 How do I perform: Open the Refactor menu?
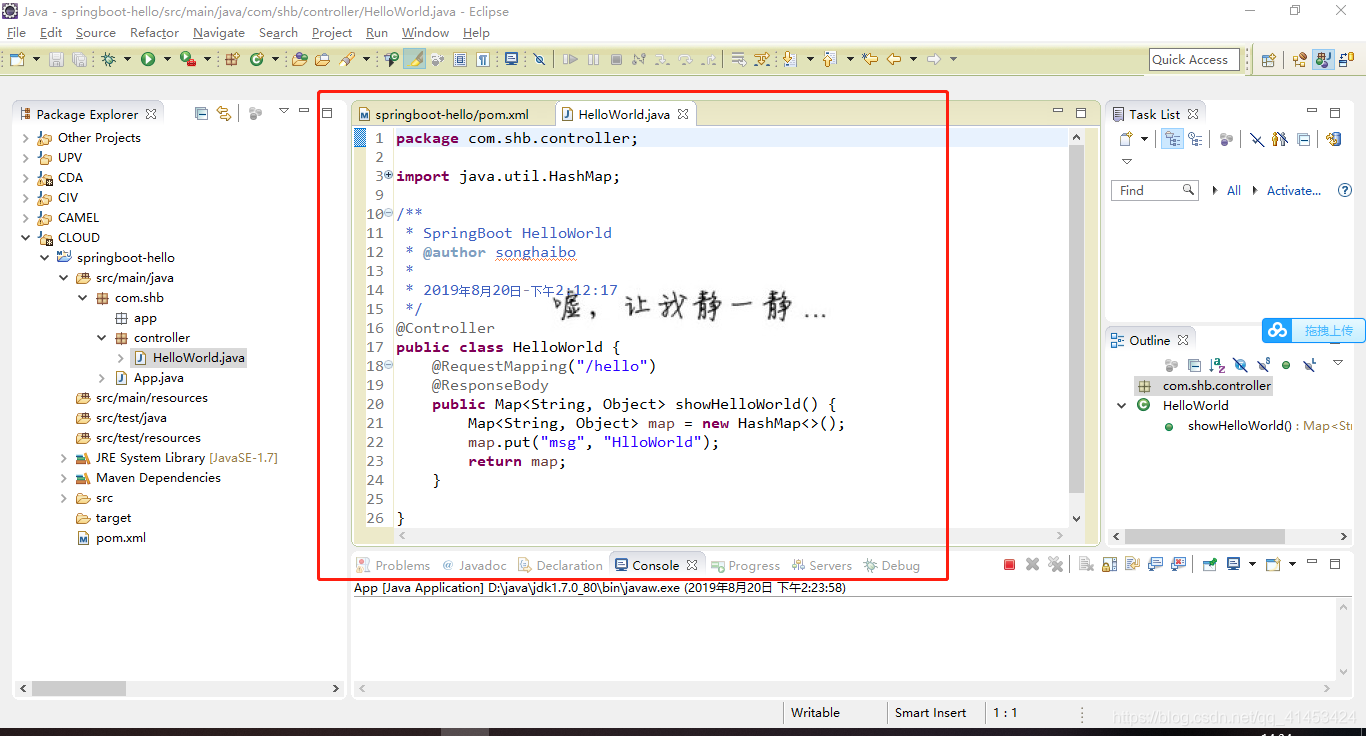[154, 33]
